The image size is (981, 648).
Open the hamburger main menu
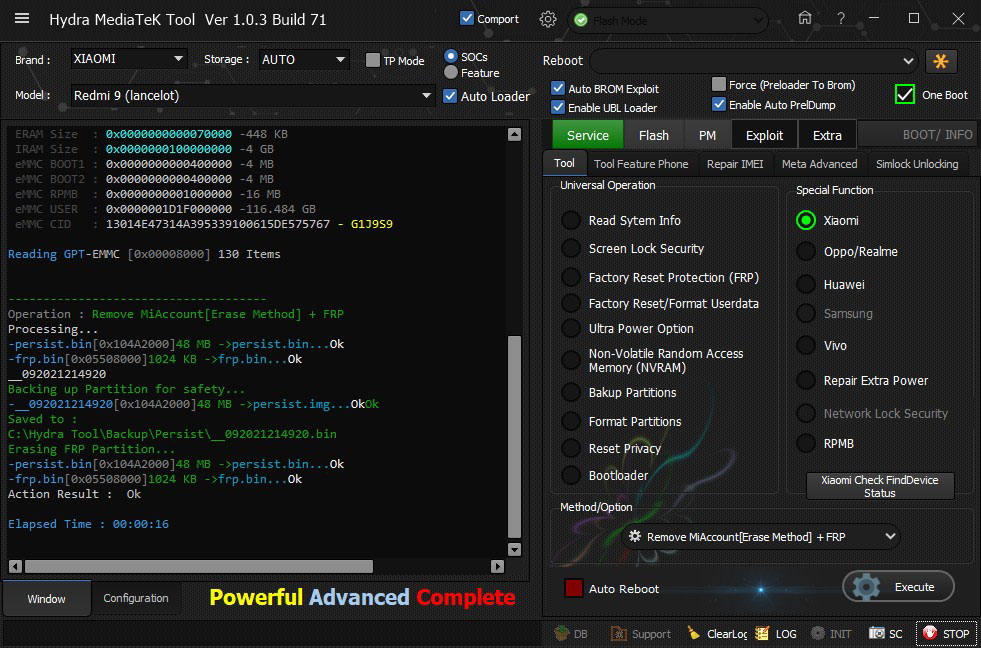click(x=22, y=18)
